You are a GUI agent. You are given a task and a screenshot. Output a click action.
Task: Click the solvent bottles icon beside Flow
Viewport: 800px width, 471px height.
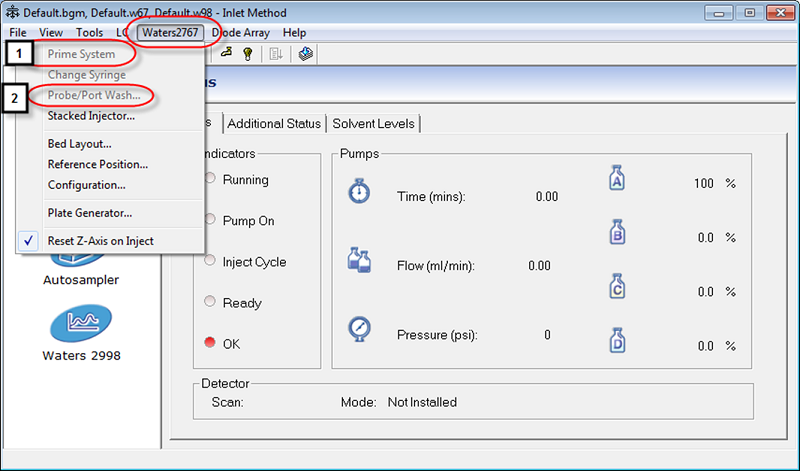coord(359,260)
